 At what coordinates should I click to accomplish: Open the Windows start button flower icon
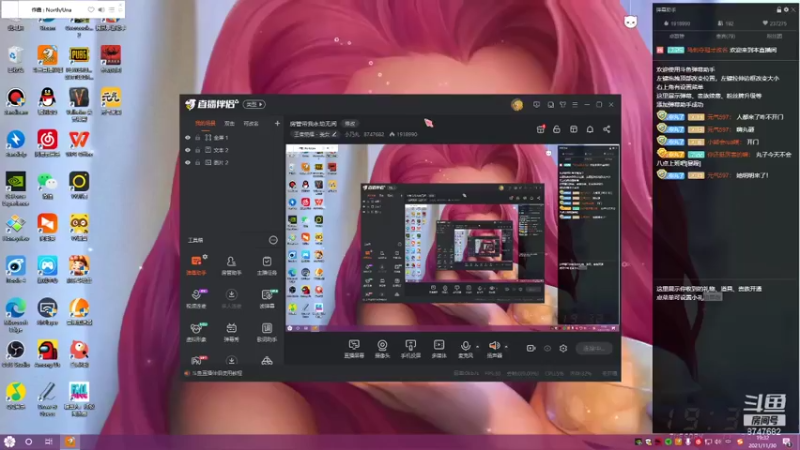coord(9,441)
